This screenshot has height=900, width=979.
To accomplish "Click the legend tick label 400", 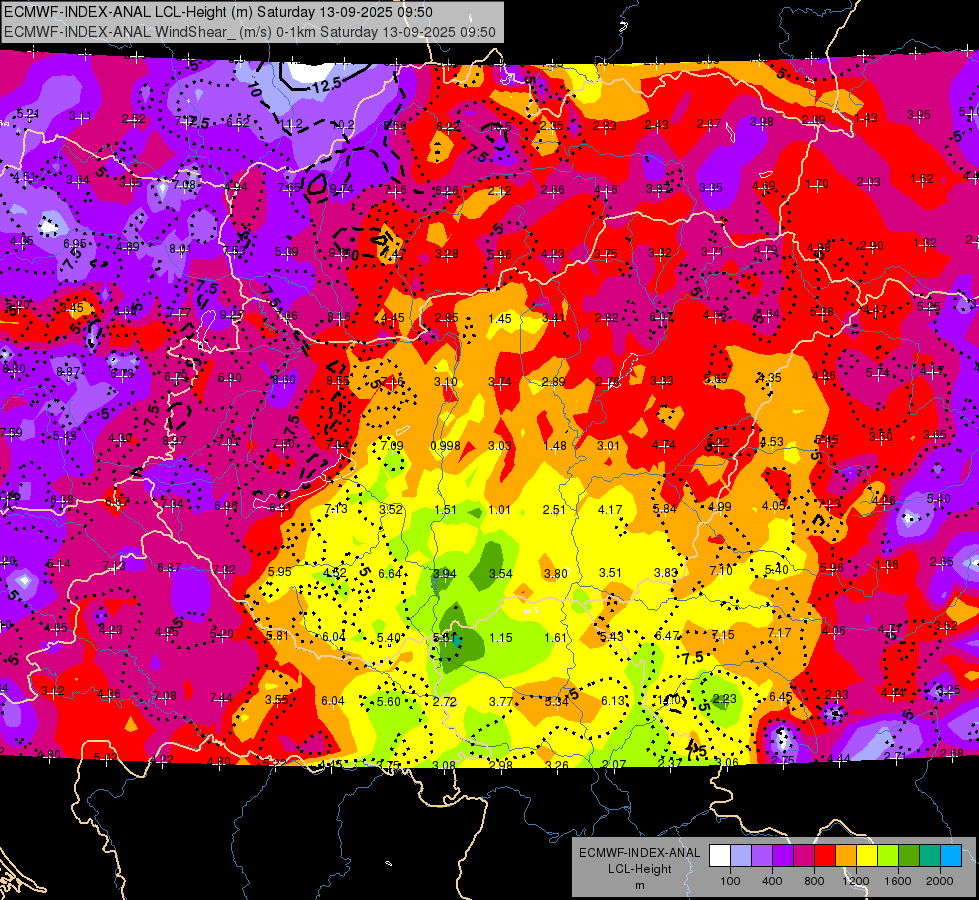I will pos(772,881).
